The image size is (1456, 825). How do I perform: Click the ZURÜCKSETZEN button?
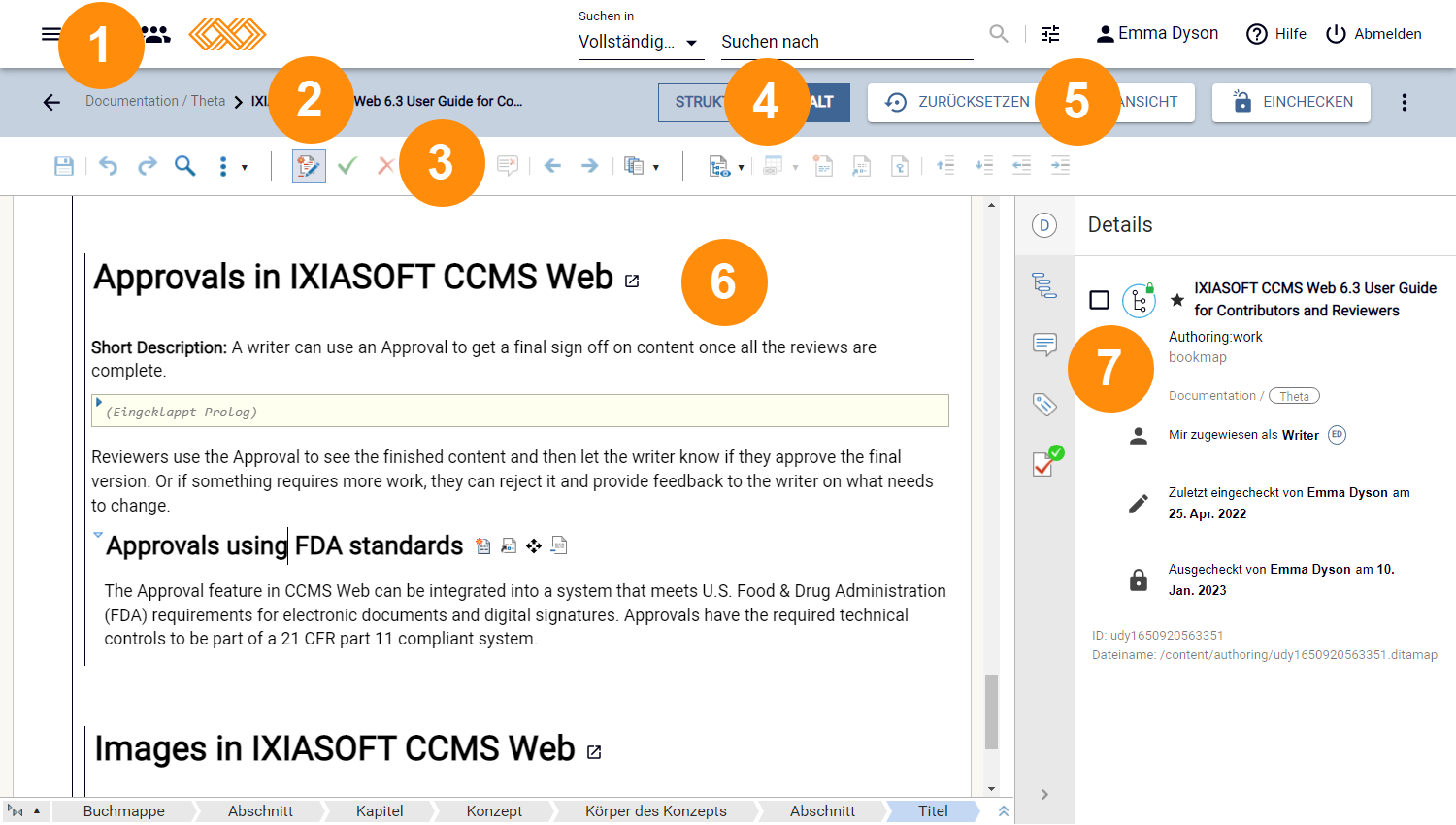[x=957, y=102]
